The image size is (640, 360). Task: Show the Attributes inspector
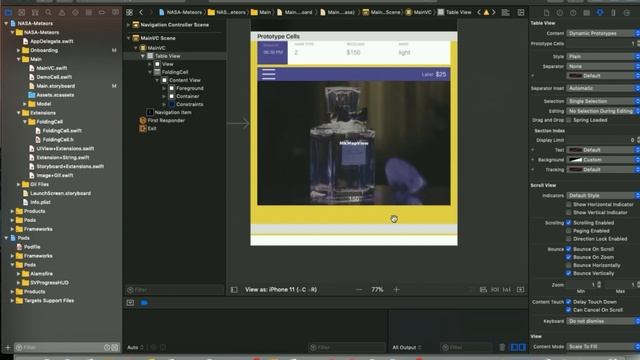(x=600, y=13)
